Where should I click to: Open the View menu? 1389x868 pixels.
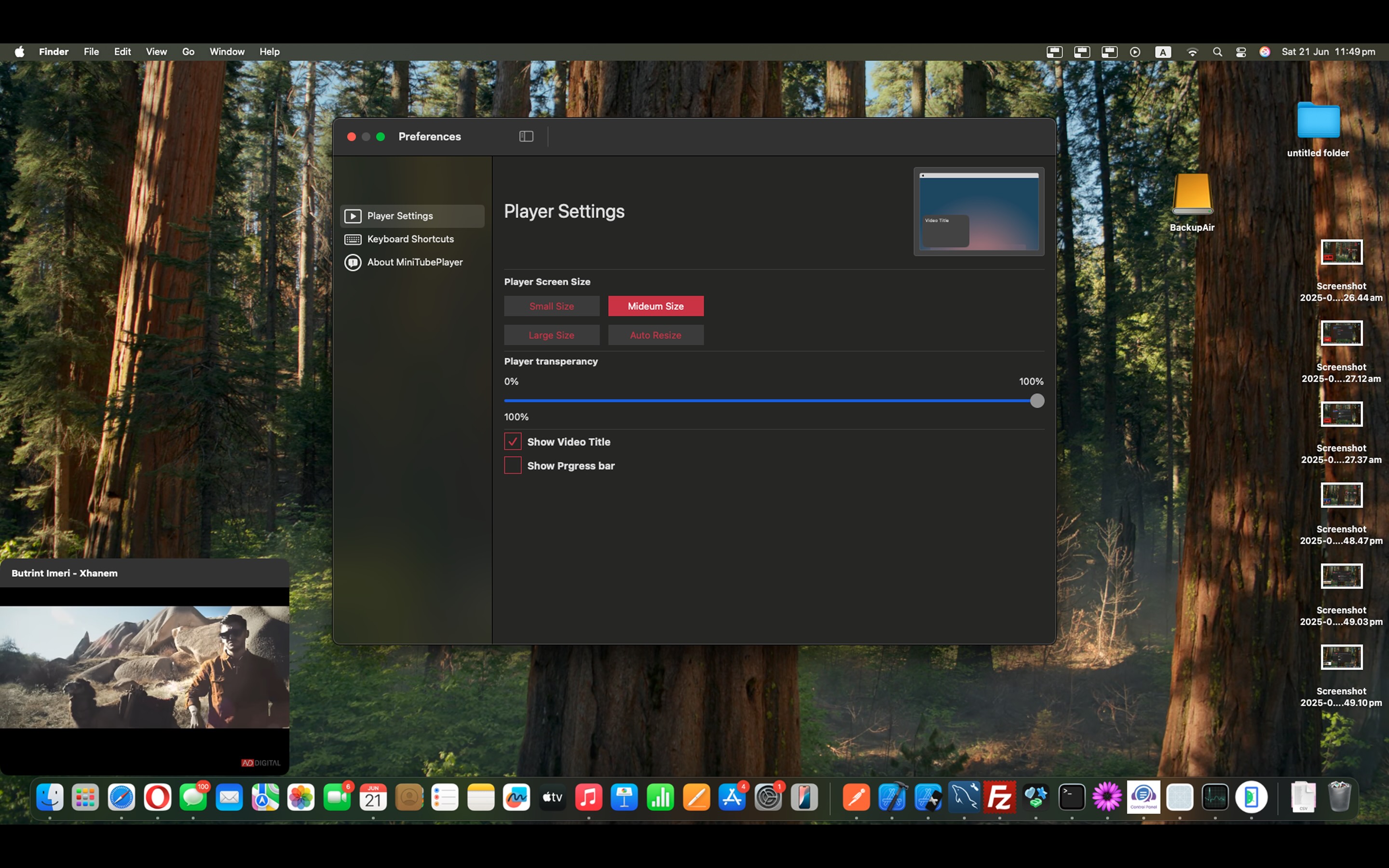coord(156,52)
